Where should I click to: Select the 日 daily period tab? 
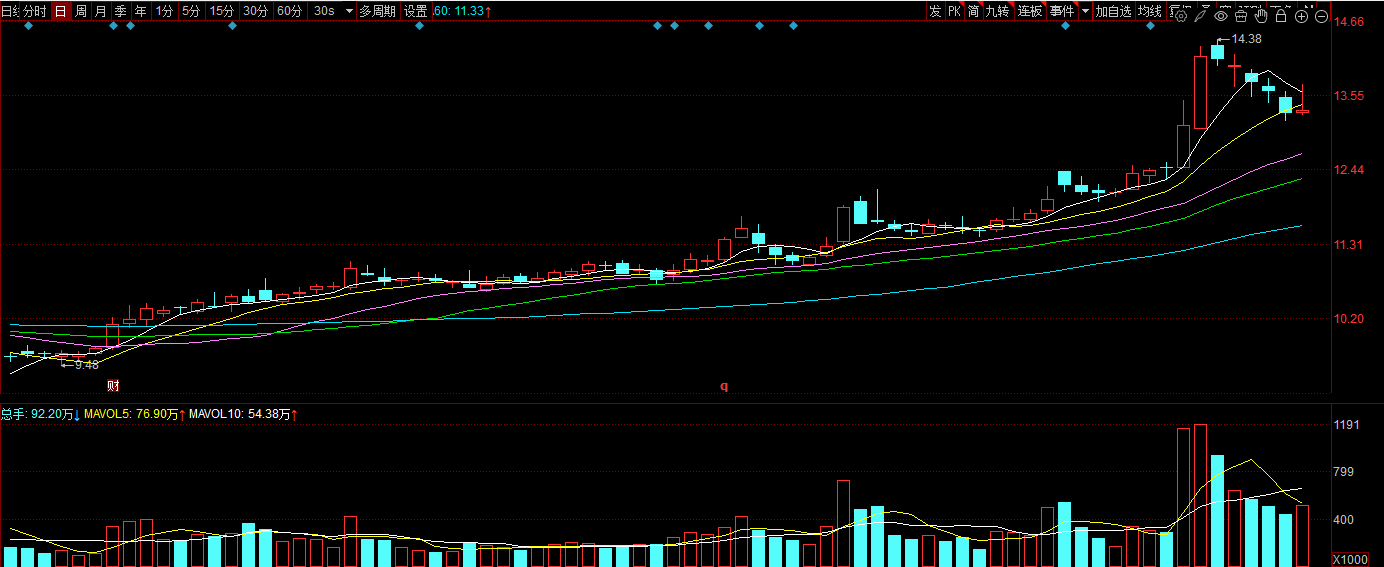click(x=60, y=11)
